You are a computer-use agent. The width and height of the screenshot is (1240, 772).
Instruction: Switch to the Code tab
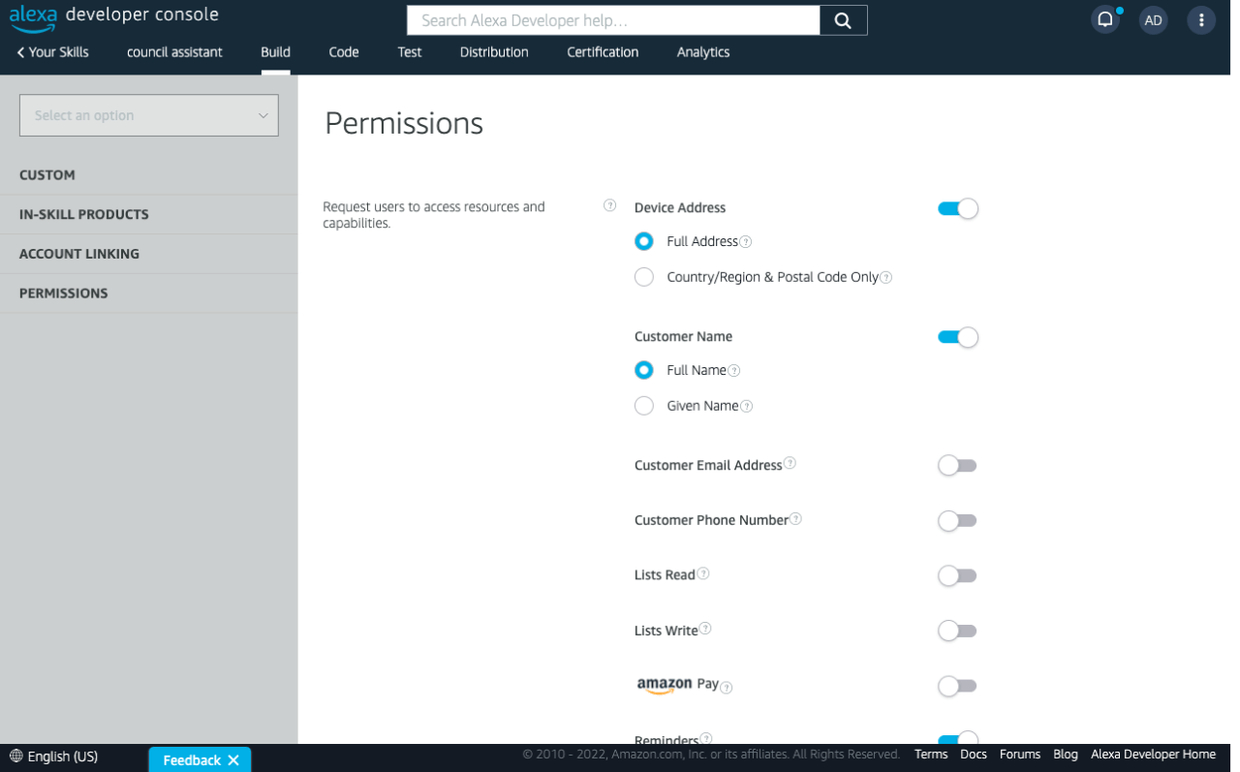pyautogui.click(x=344, y=52)
